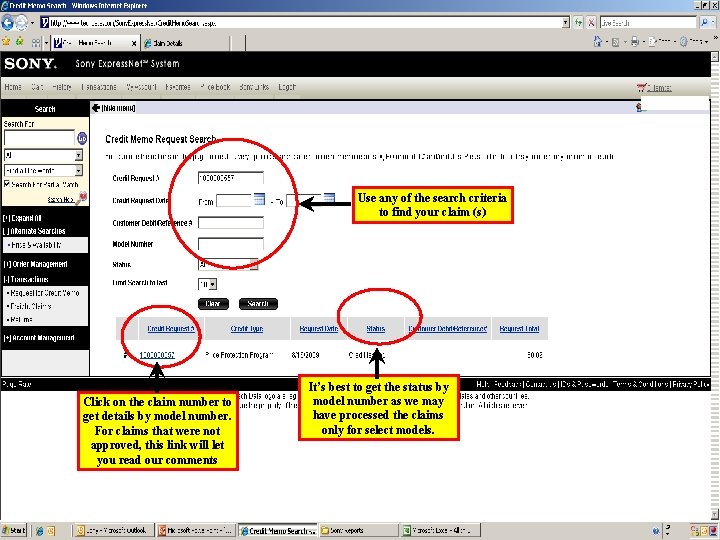Click the Customer Debit Reference # field
This screenshot has height=540, width=720.
point(231,223)
